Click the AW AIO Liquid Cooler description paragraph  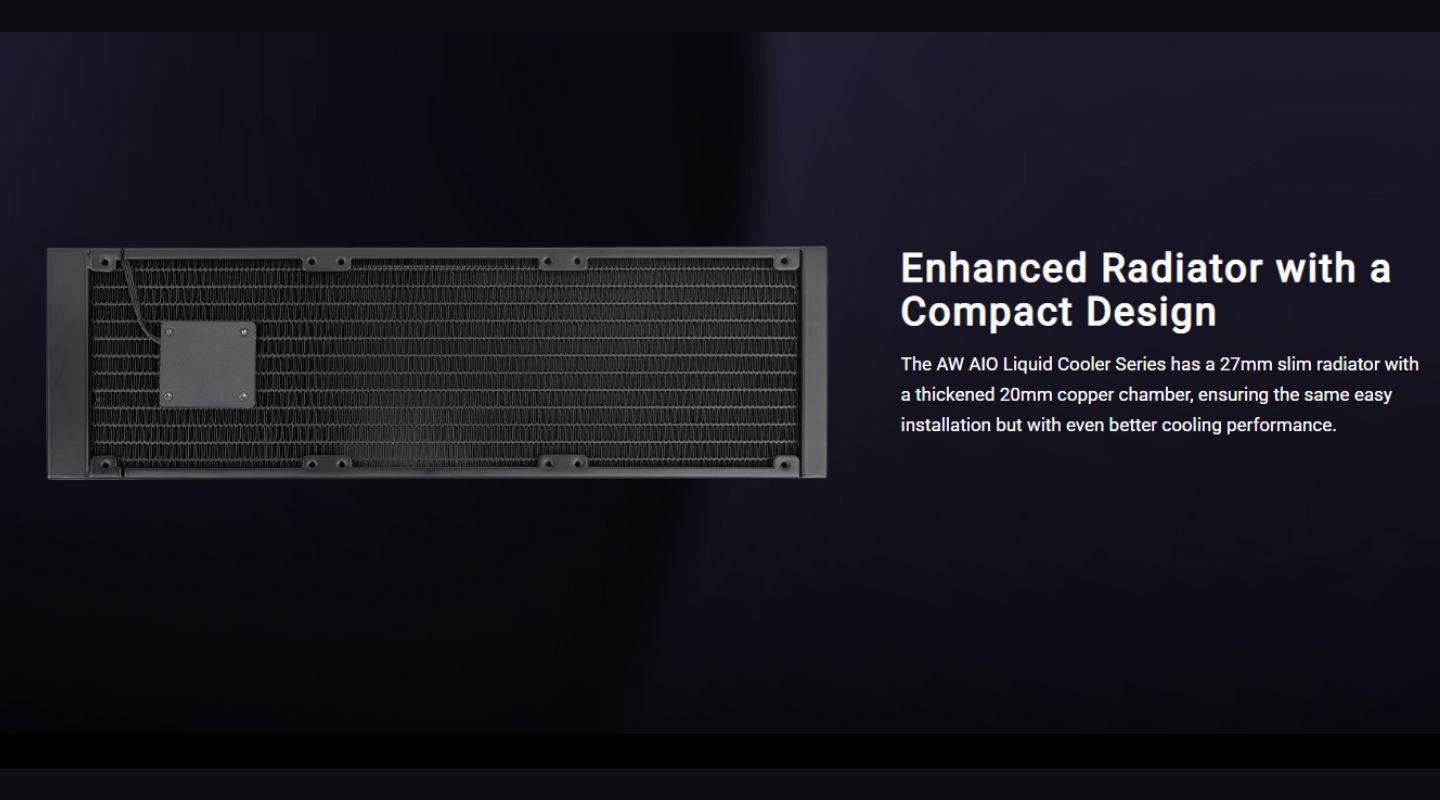[x=1158, y=395]
